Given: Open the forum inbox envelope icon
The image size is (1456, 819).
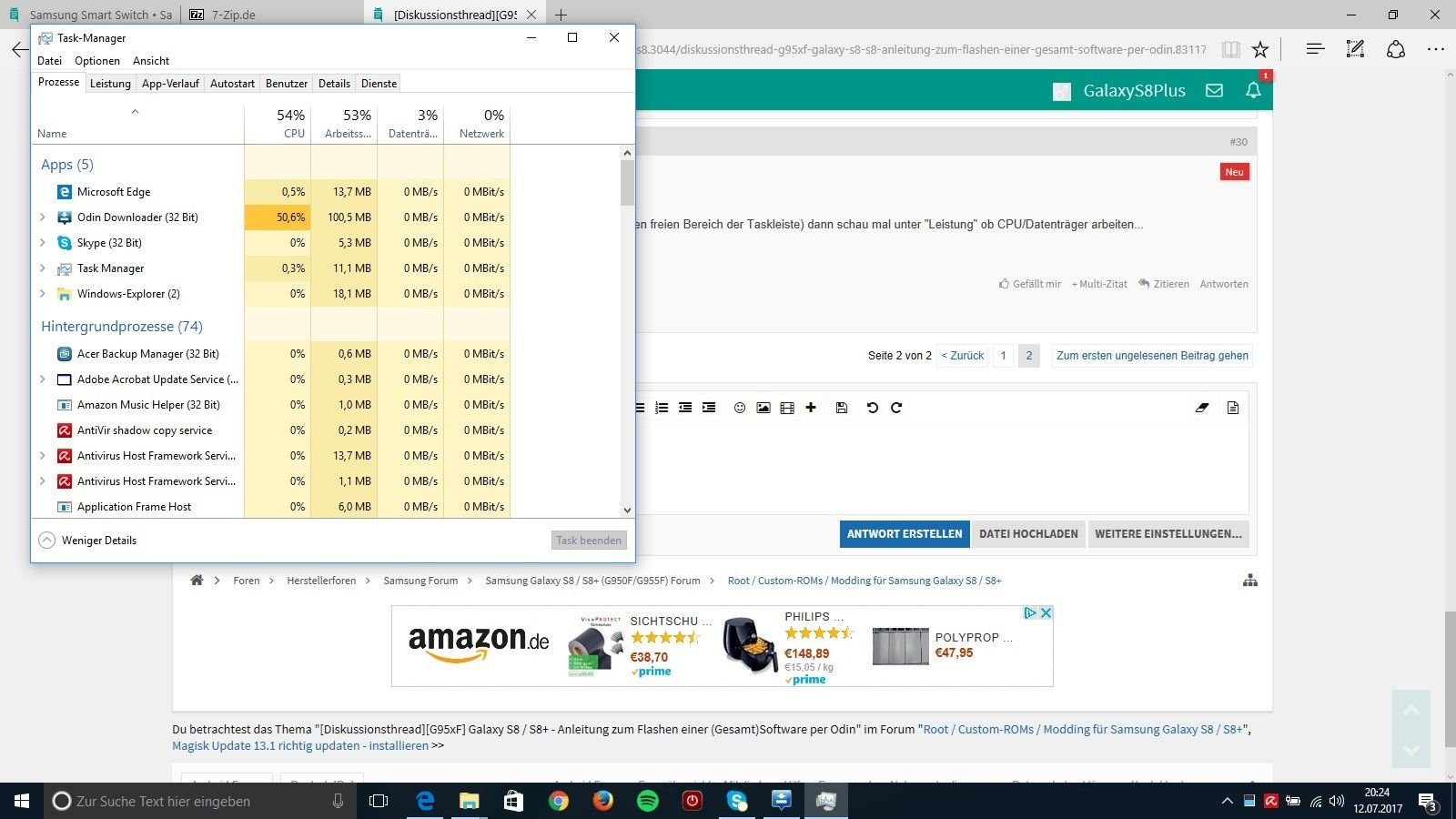Looking at the screenshot, I should 1214,90.
